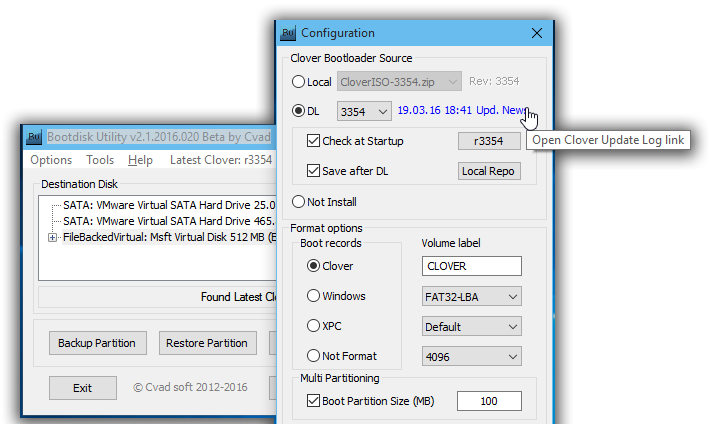Open the 4096 cluster size dropdown

(x=472, y=356)
